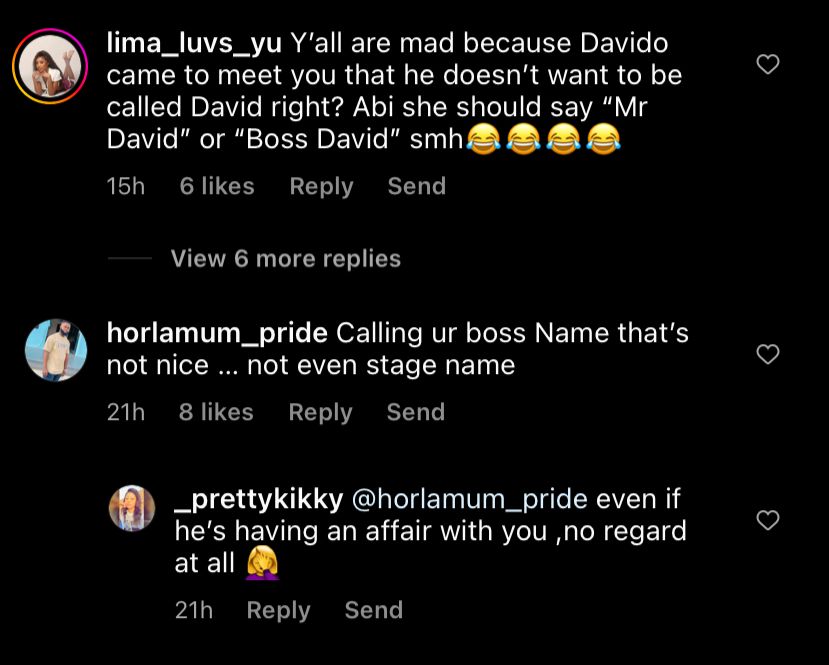Image resolution: width=829 pixels, height=665 pixels.
Task: View who liked: 6 likes
Action: (x=217, y=186)
